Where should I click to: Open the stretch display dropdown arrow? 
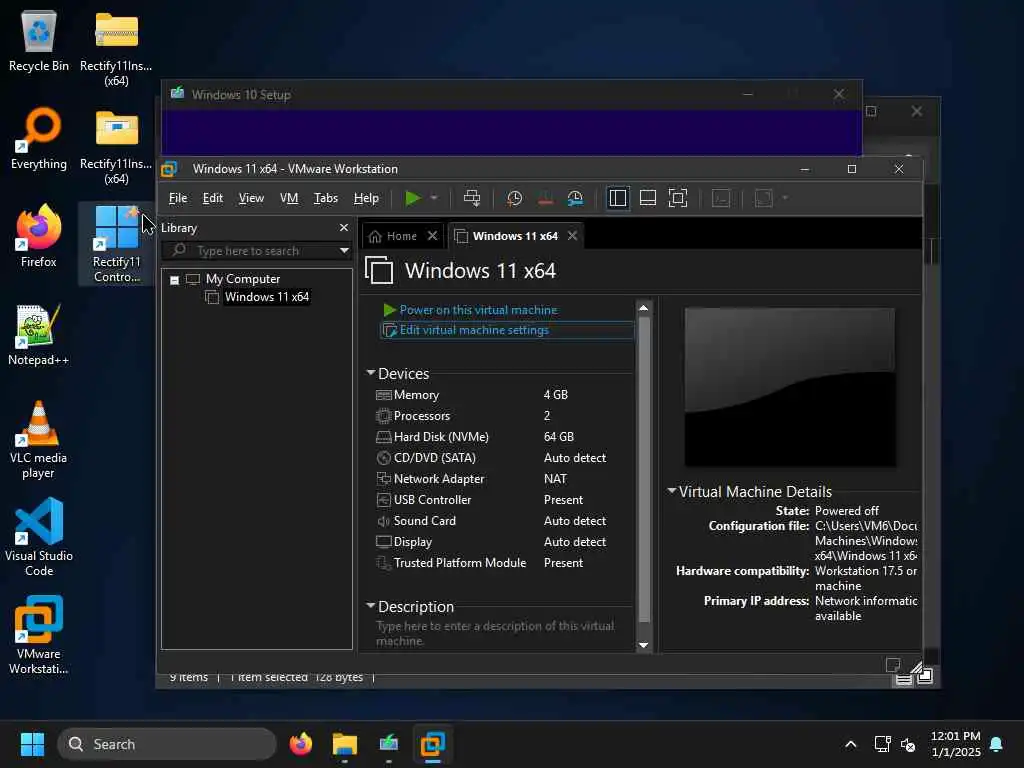pos(785,198)
